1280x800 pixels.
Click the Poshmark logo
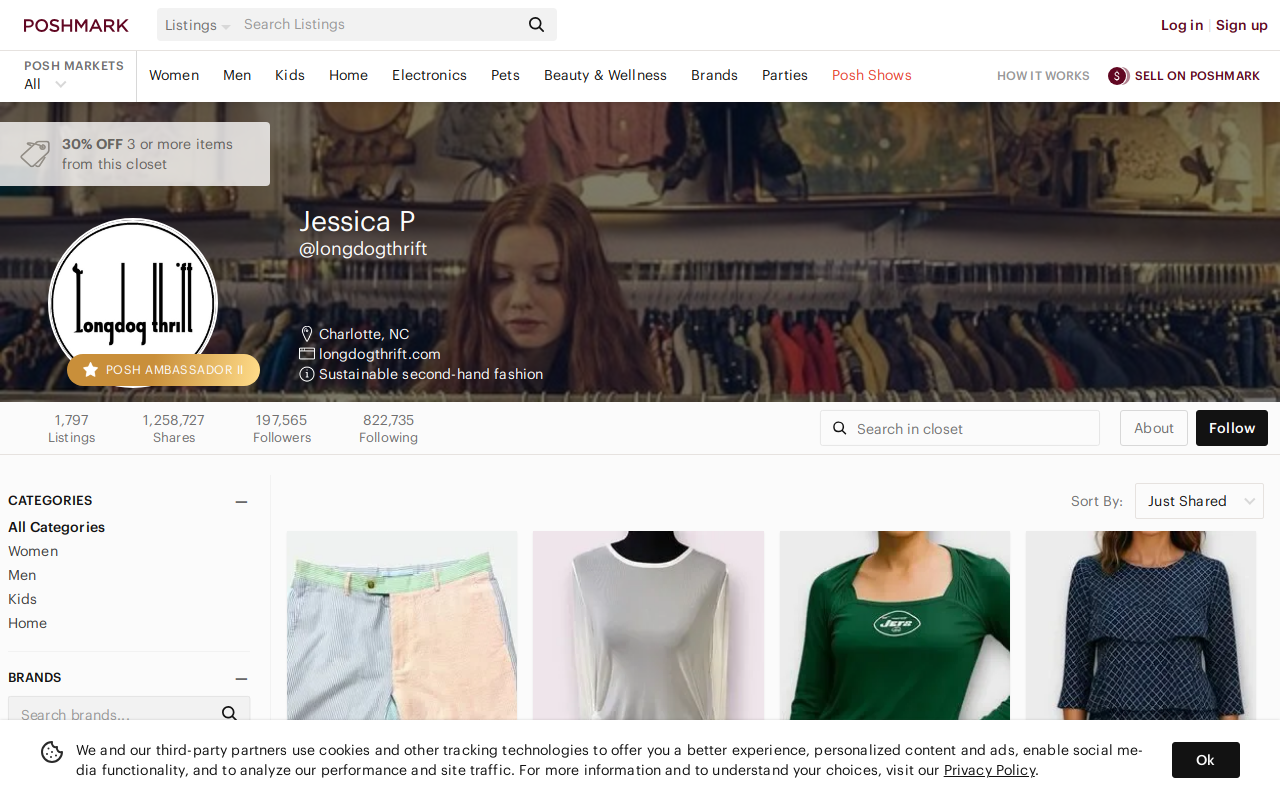click(76, 25)
